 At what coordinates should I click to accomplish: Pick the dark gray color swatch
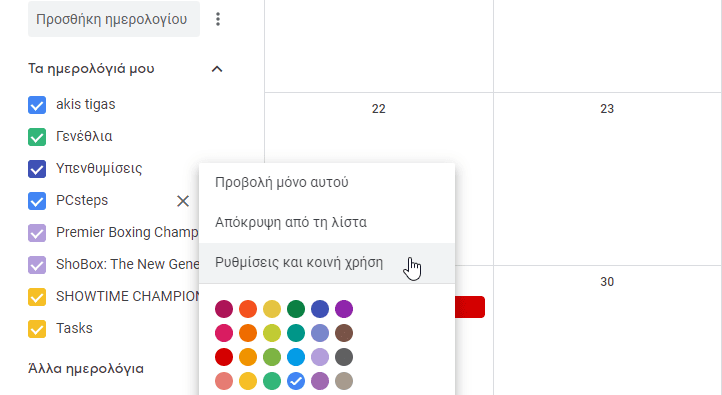(344, 357)
